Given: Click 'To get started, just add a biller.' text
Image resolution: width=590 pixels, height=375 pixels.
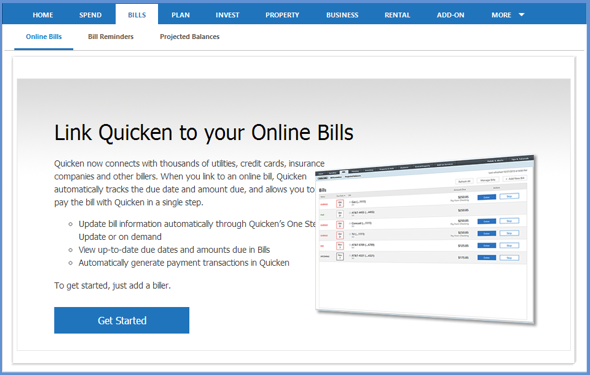Looking at the screenshot, I should pyautogui.click(x=112, y=285).
